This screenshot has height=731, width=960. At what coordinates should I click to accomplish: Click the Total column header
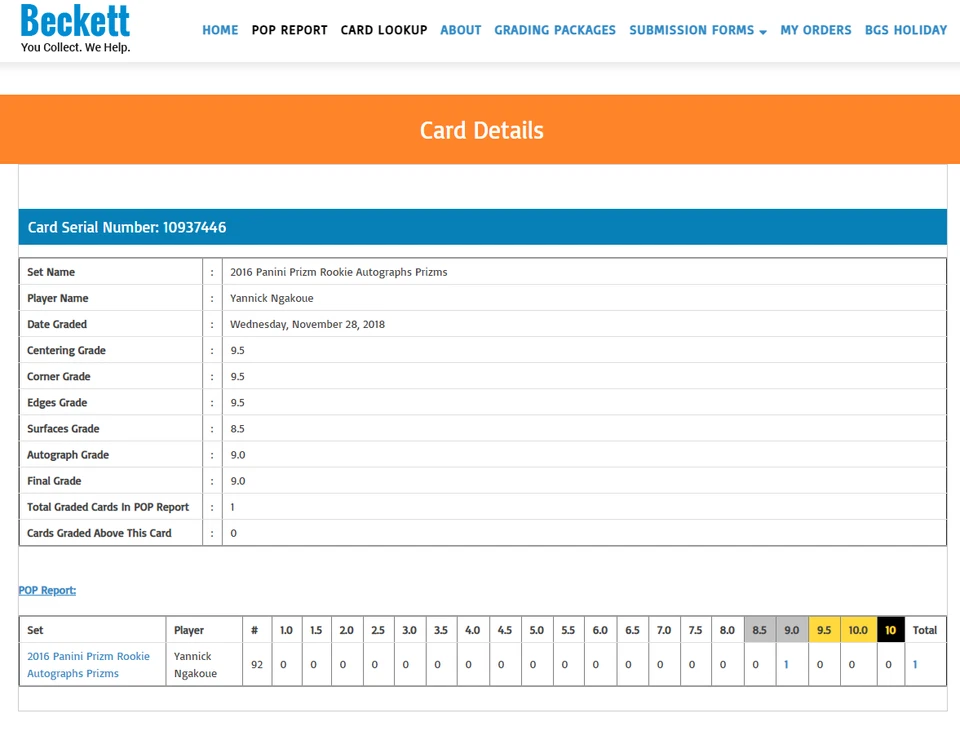pyautogui.click(x=924, y=630)
